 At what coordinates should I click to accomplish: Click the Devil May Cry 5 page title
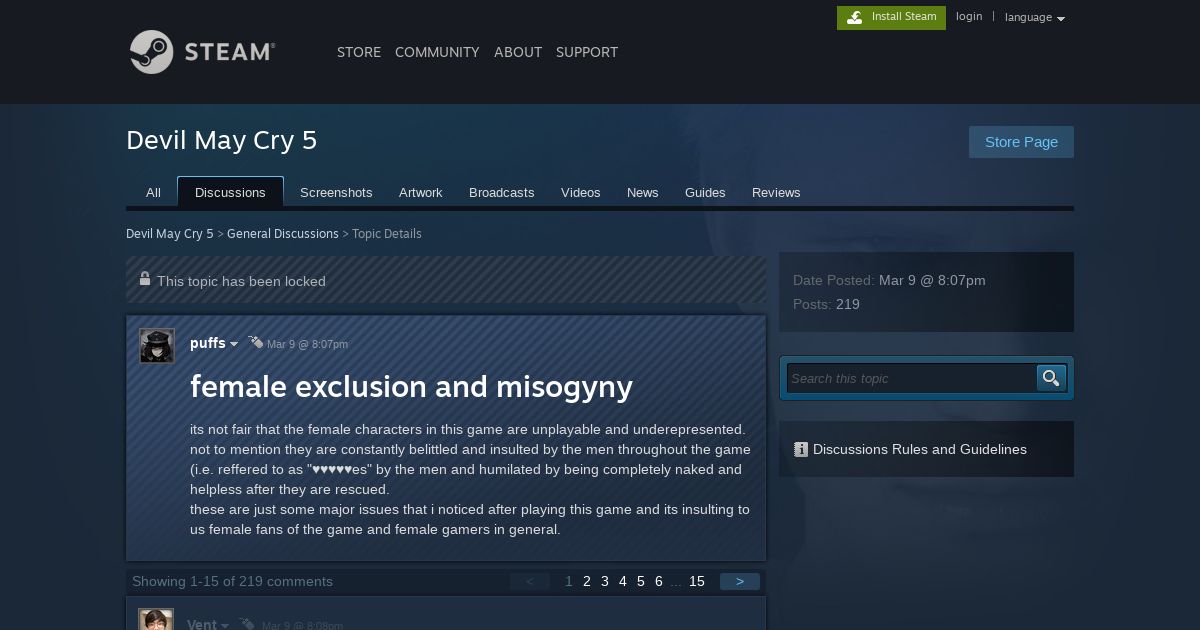222,140
